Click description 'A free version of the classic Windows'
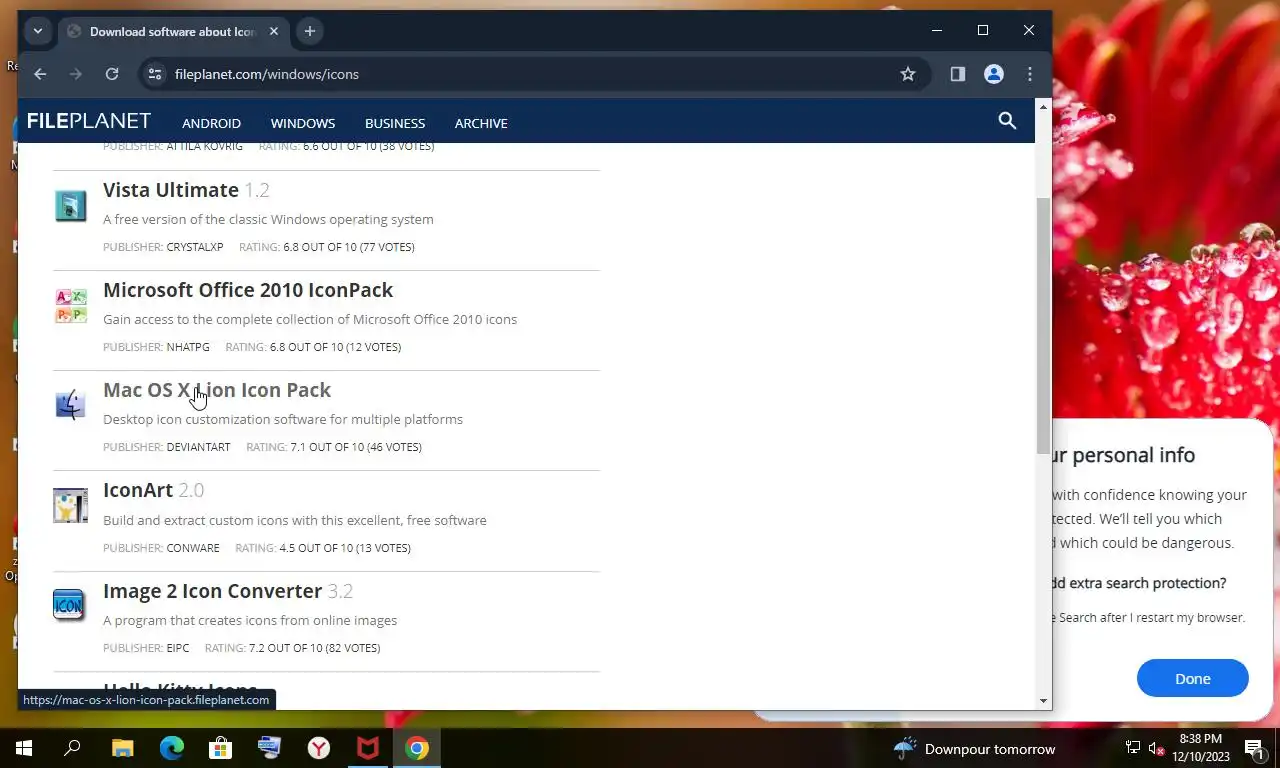 [268, 219]
